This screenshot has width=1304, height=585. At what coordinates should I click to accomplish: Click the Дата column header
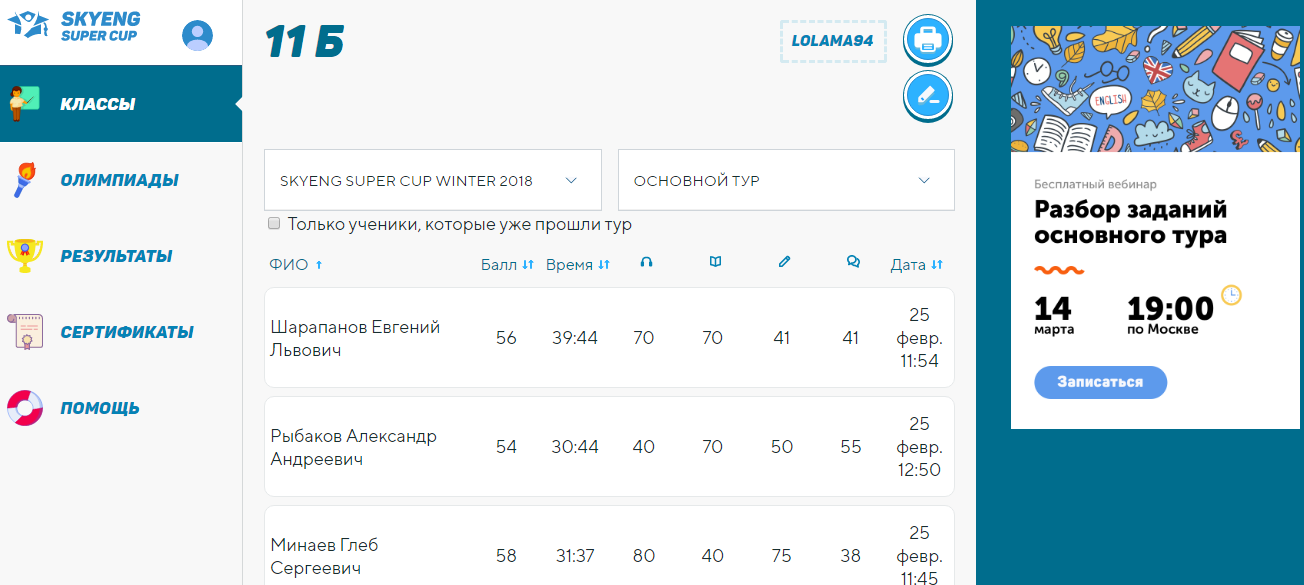908,265
